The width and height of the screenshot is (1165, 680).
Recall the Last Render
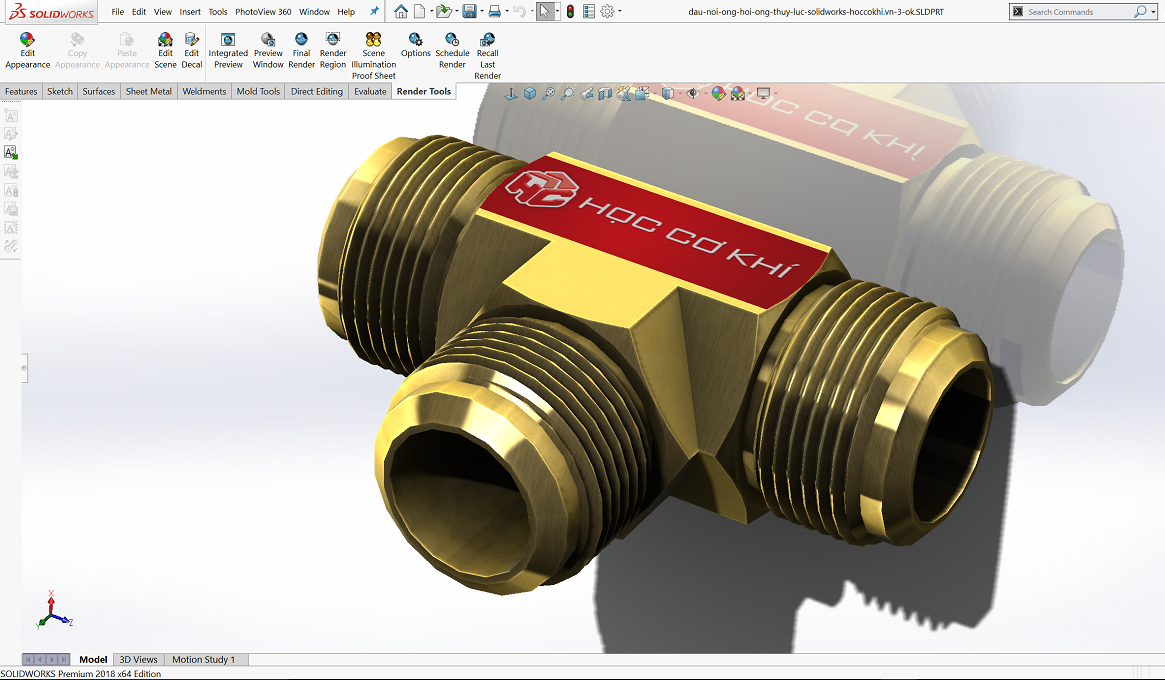487,56
